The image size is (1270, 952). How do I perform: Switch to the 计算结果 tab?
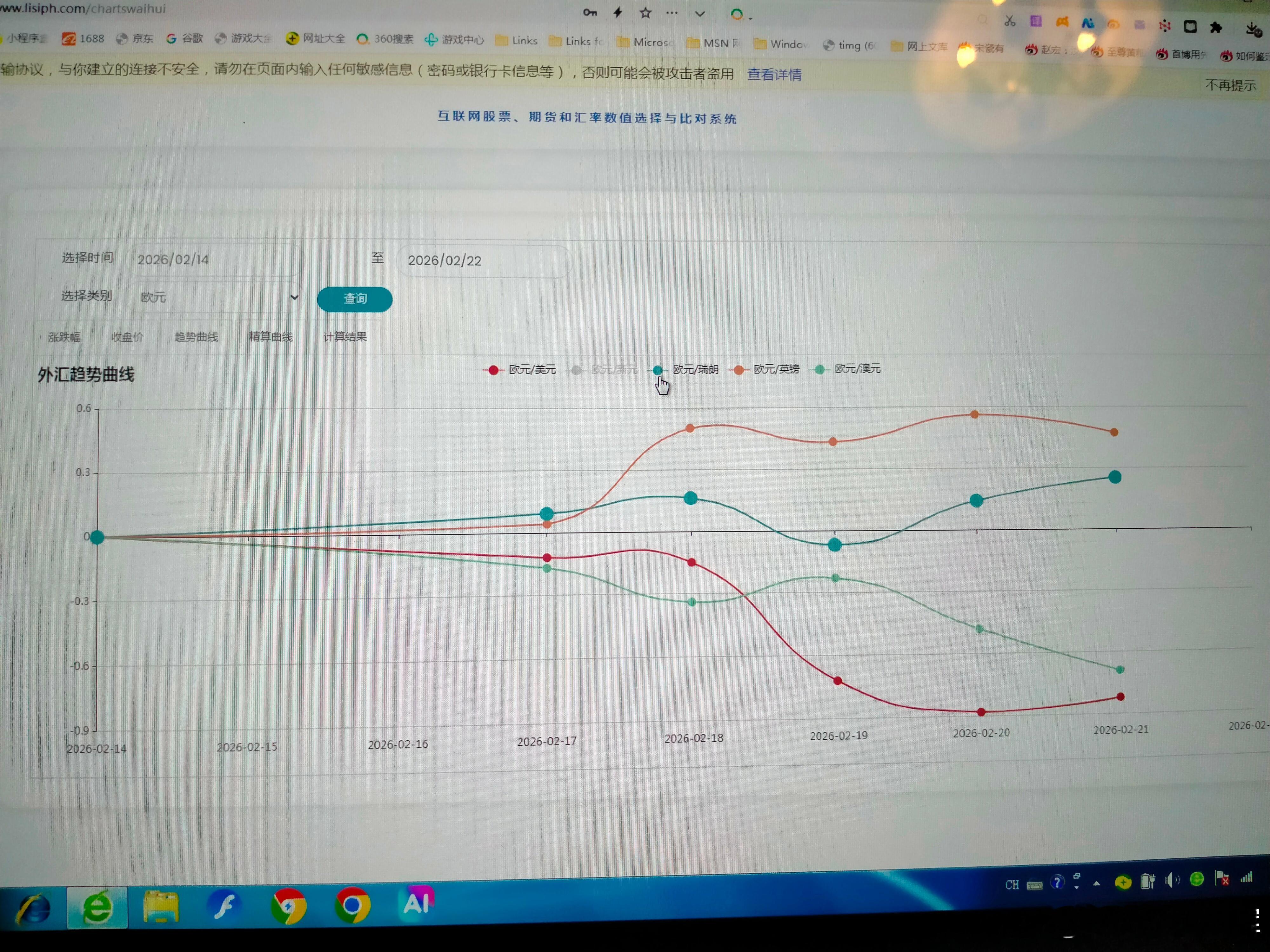[344, 337]
